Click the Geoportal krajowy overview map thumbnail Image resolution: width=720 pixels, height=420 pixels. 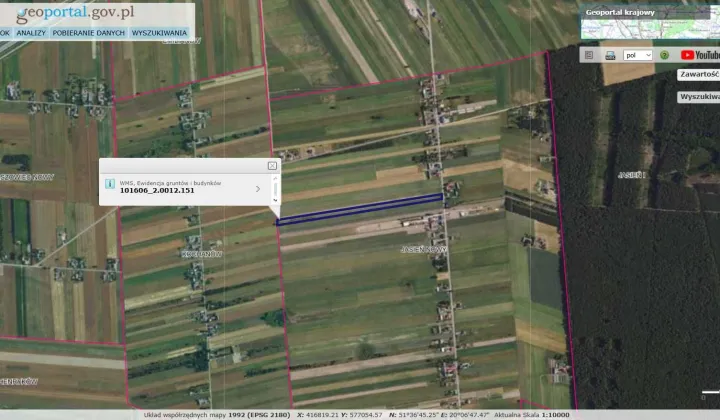pyautogui.click(x=650, y=22)
